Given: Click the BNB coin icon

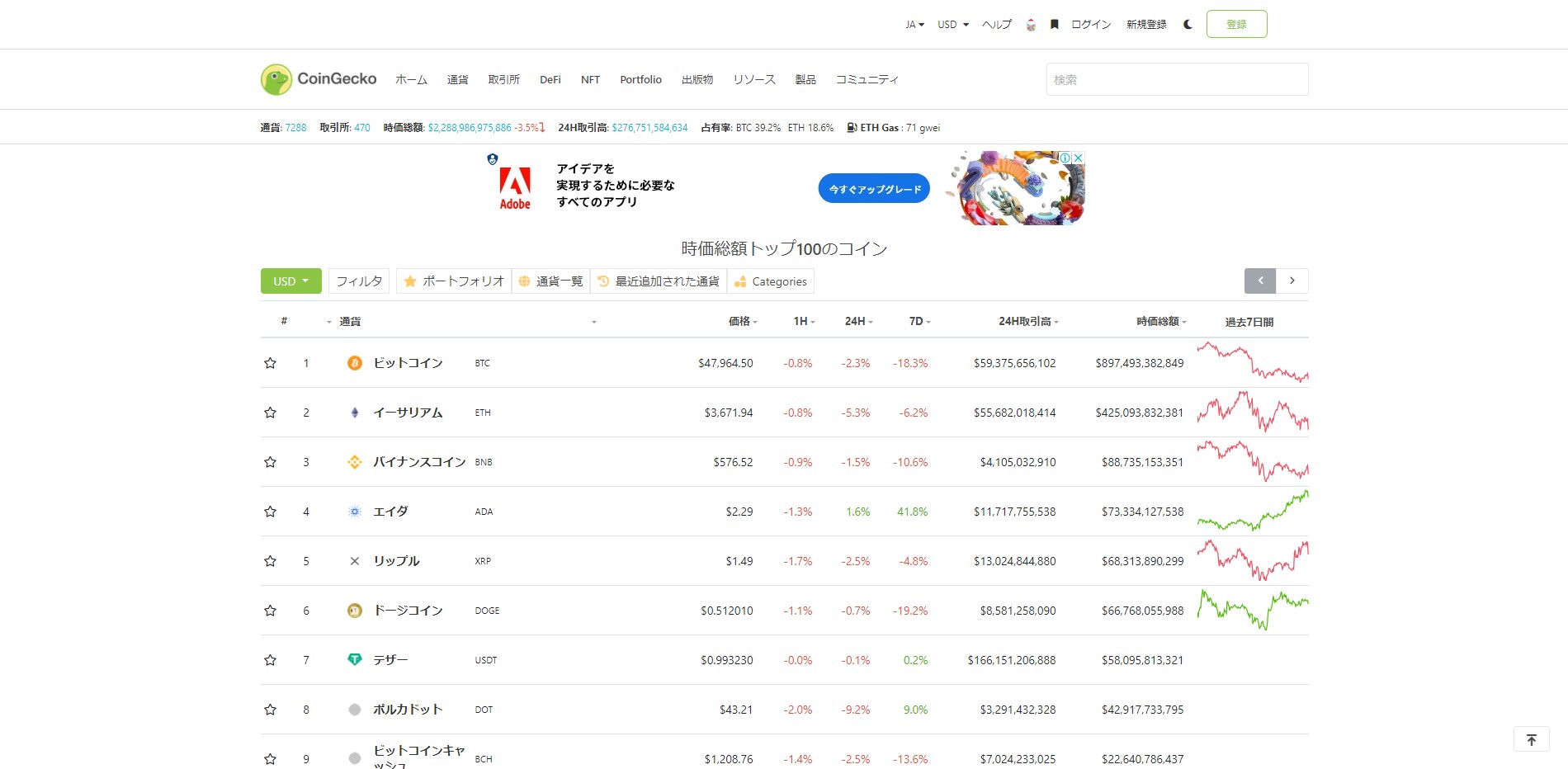Looking at the screenshot, I should [355, 462].
